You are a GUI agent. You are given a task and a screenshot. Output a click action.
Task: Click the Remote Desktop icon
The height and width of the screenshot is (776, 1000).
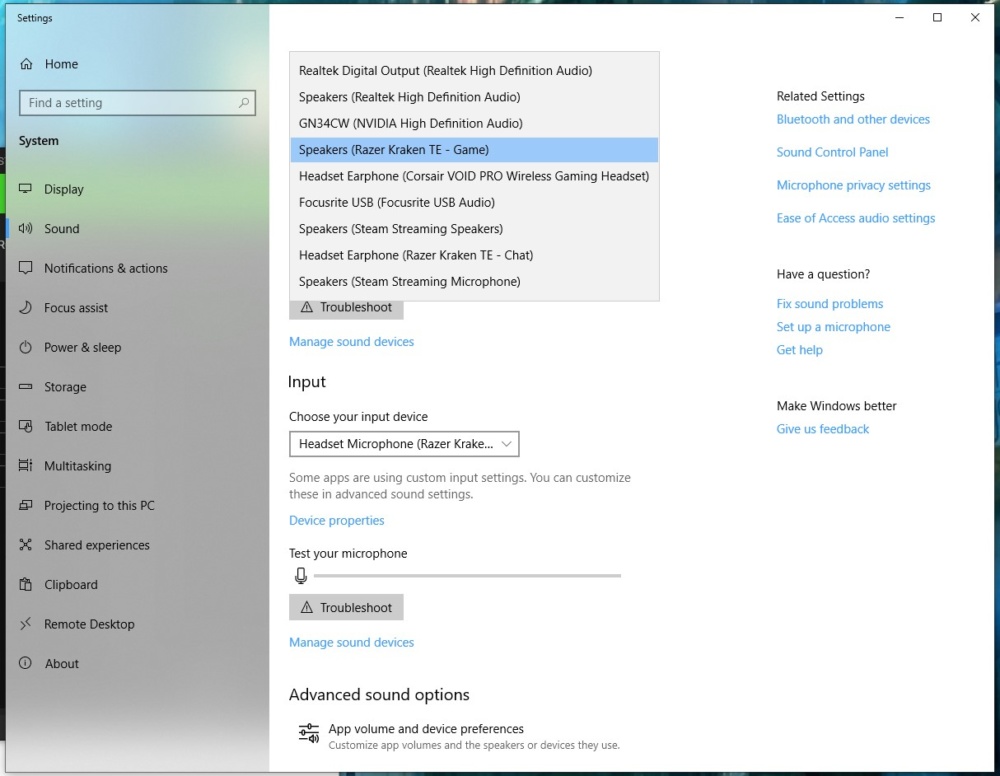point(26,624)
